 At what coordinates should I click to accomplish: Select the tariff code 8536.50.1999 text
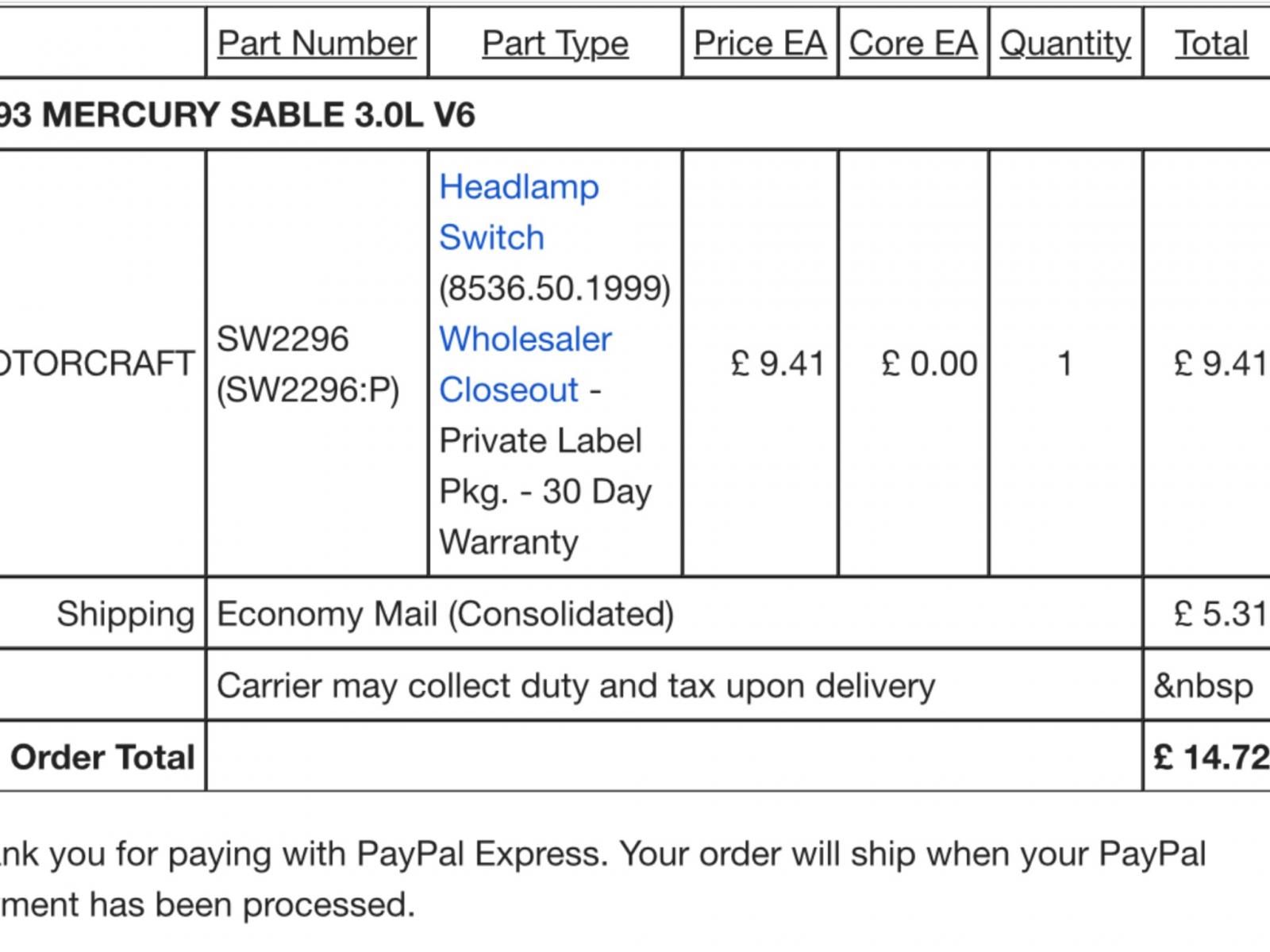555,288
